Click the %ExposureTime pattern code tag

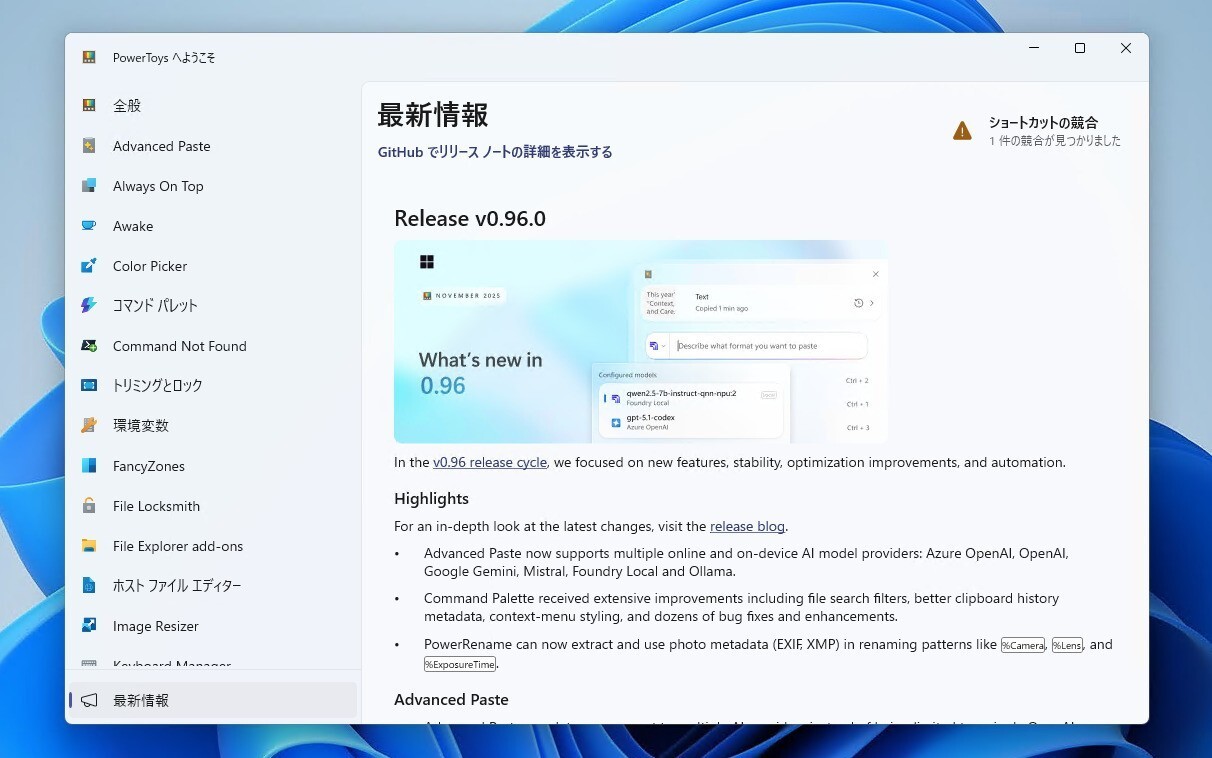point(460,664)
